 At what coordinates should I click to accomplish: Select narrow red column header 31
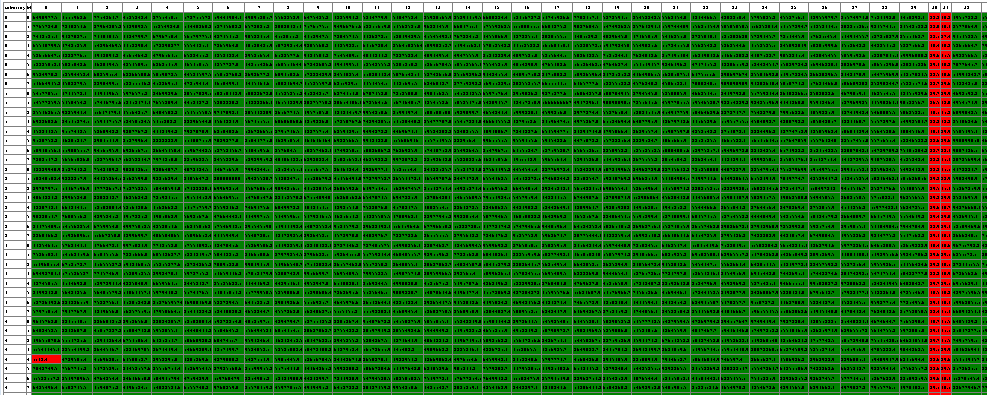[x=946, y=8]
